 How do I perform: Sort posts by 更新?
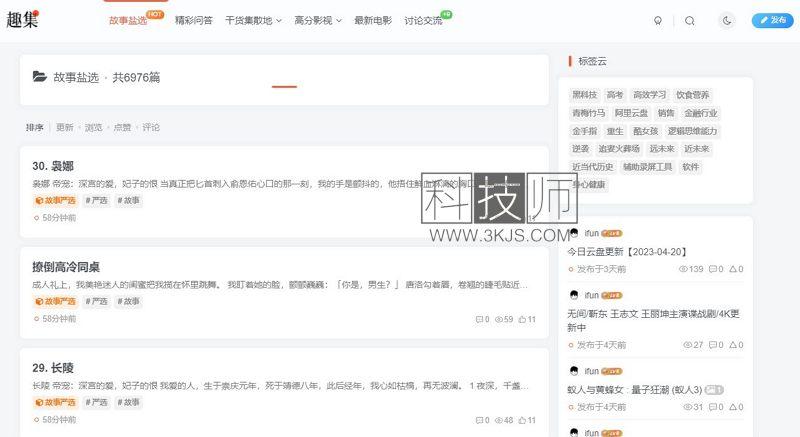(65, 127)
